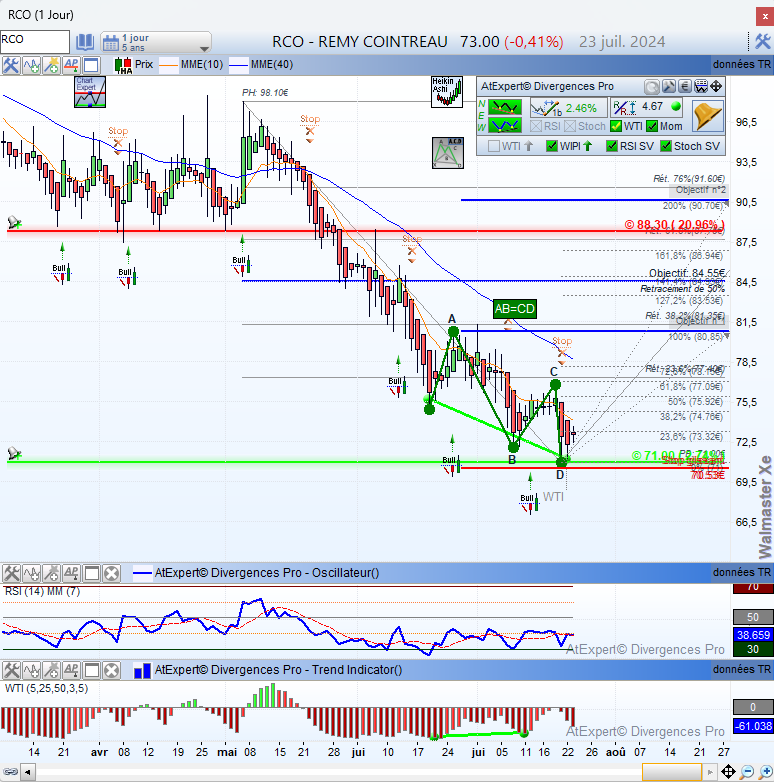Image resolution: width=774 pixels, height=782 pixels.
Task: Click the crosshair recenter icon at bottom right
Action: click(729, 773)
